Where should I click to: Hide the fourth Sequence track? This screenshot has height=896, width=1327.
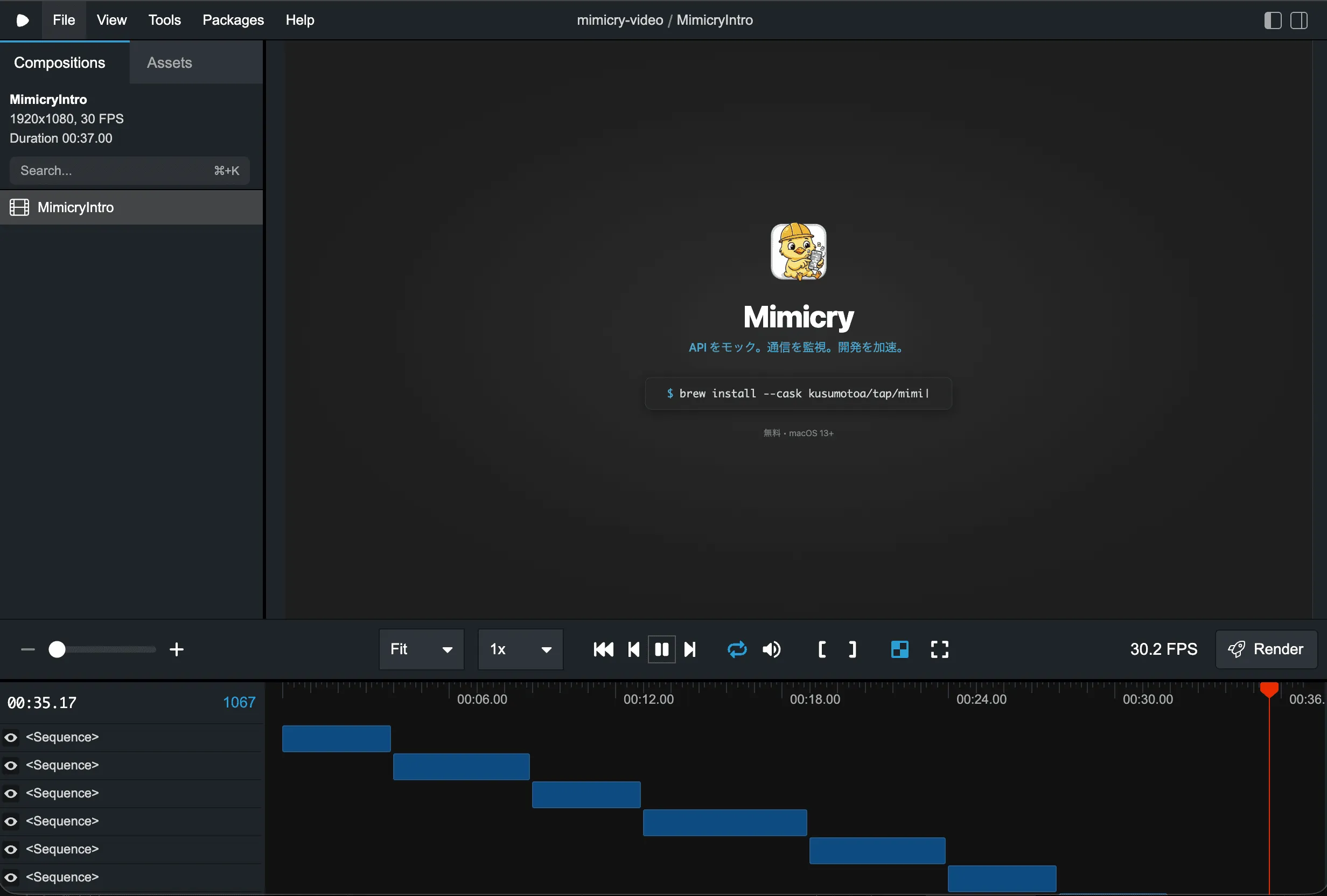[11, 821]
